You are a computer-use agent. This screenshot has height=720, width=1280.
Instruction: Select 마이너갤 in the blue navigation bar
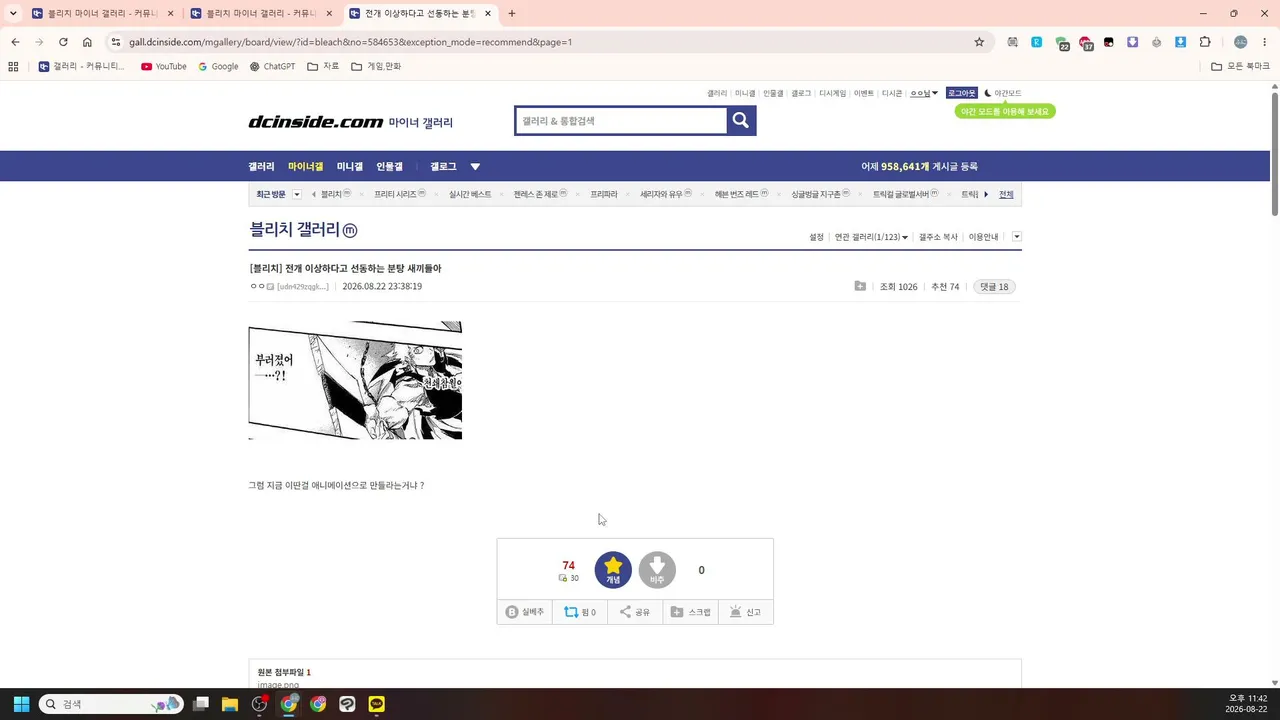pos(306,167)
